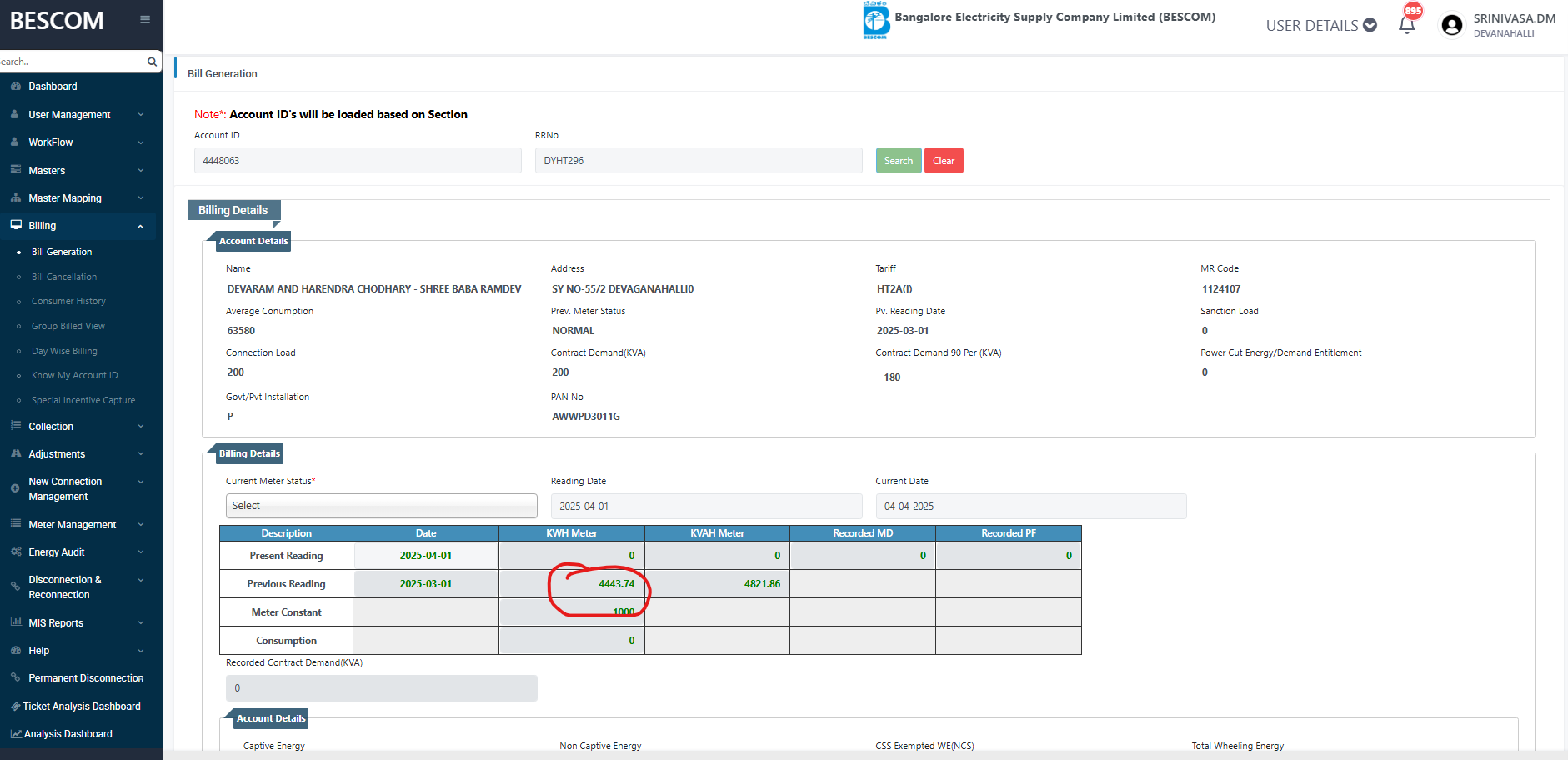The image size is (1568, 760).
Task: Open notifications bell icon
Action: tap(1407, 25)
